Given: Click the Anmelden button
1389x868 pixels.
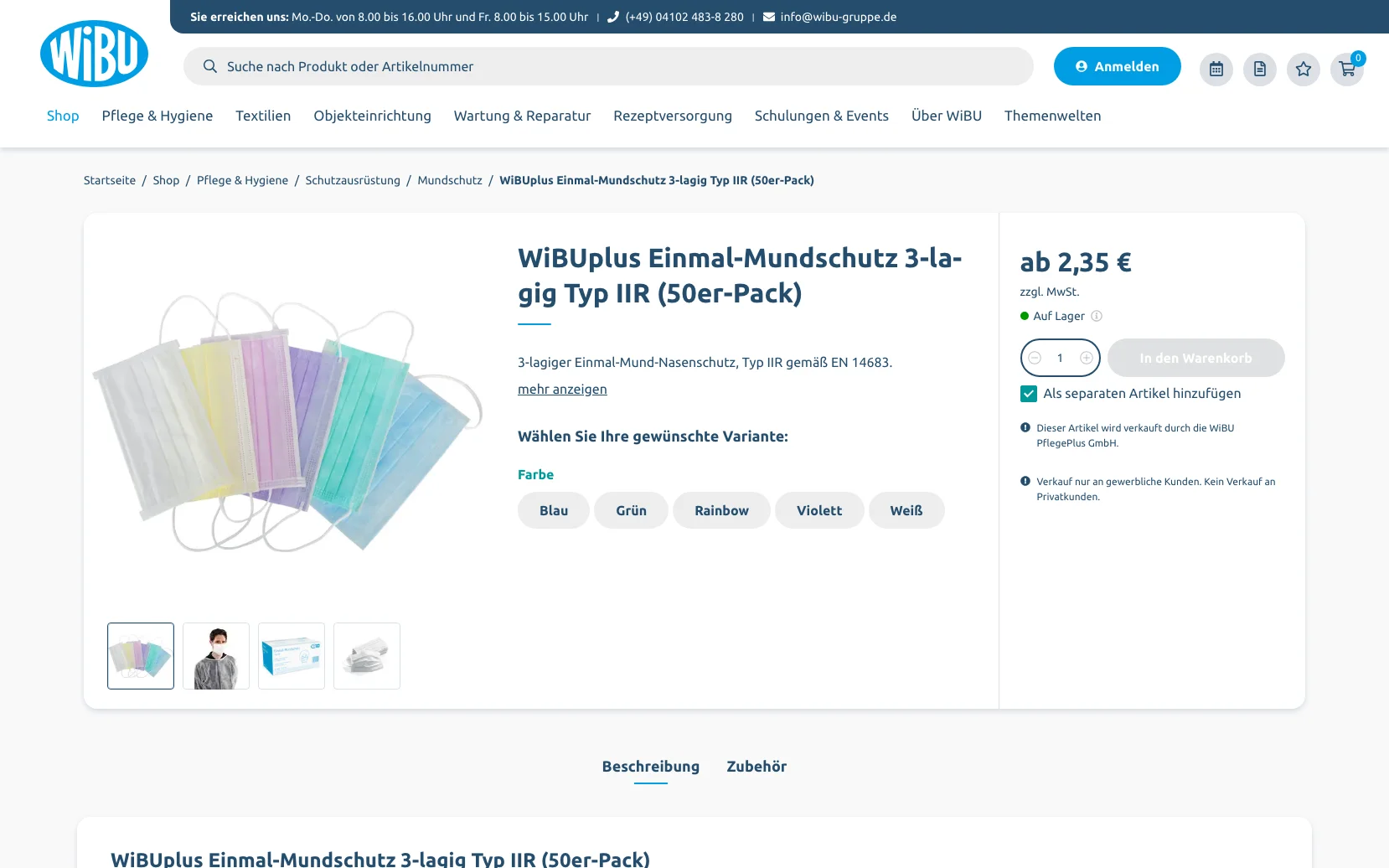Looking at the screenshot, I should coord(1117,66).
